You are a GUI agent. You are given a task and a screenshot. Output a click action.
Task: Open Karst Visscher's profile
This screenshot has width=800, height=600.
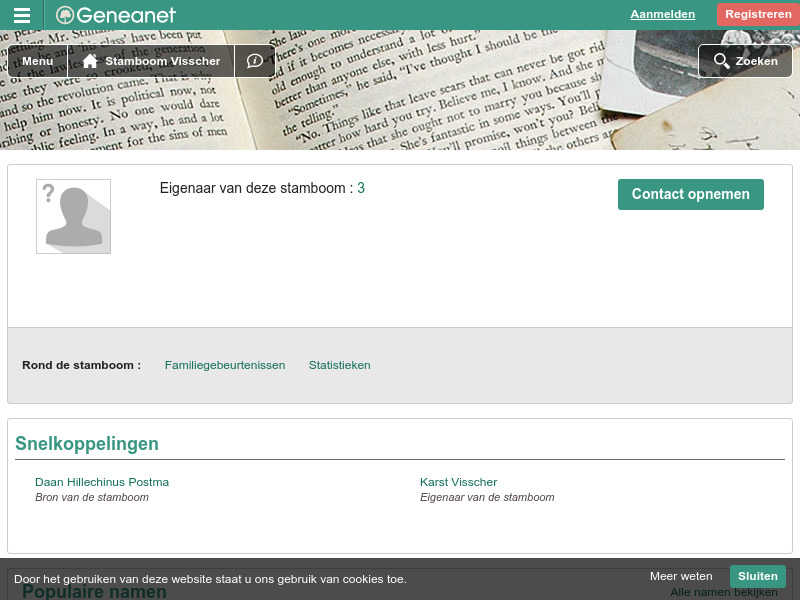coord(458,482)
